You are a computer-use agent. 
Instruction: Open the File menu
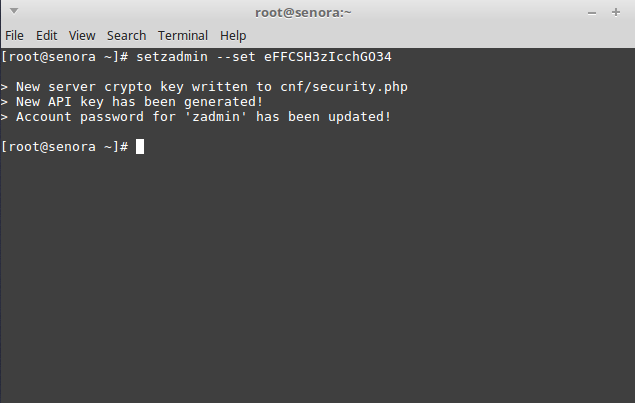(x=14, y=36)
